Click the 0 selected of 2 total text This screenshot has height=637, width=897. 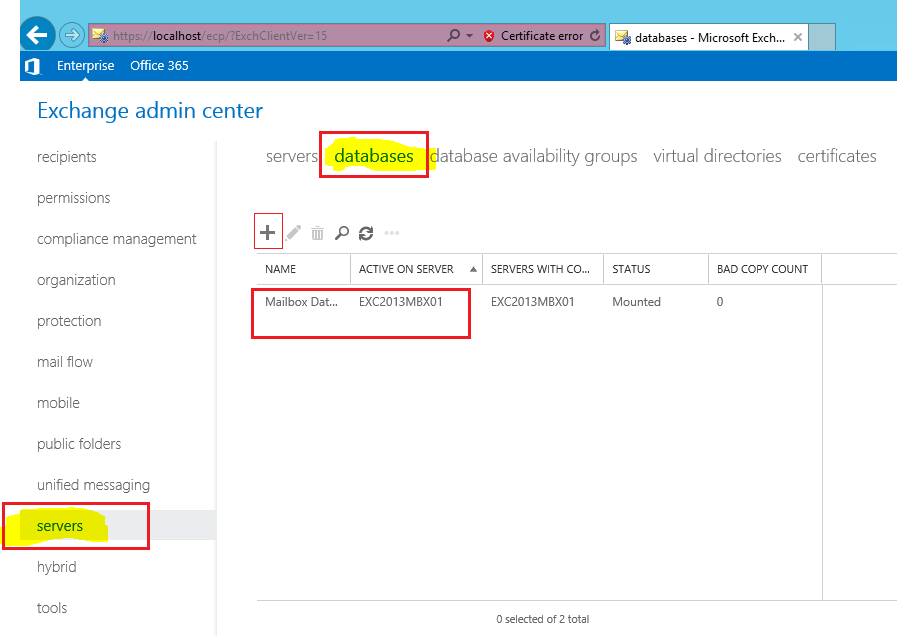point(542,619)
